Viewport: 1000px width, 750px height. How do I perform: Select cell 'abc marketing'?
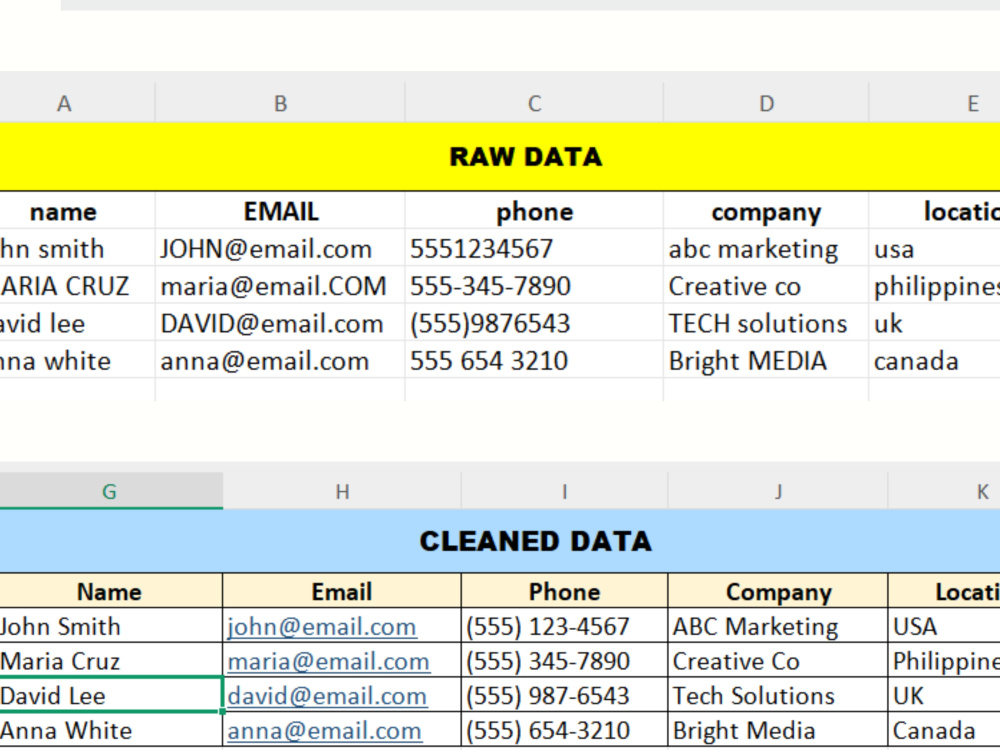pyautogui.click(x=766, y=249)
